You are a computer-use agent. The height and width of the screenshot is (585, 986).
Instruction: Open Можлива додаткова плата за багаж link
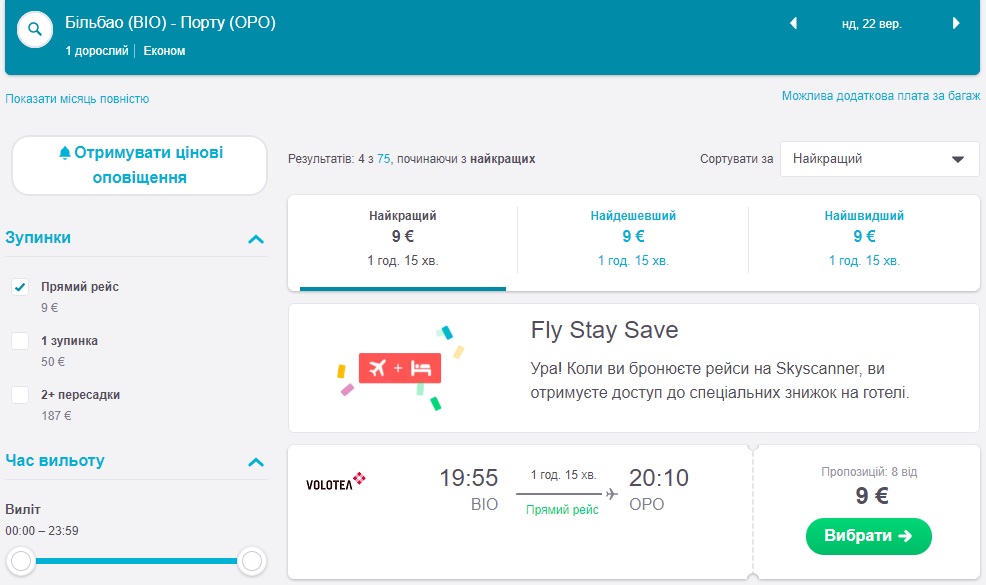[x=880, y=97]
